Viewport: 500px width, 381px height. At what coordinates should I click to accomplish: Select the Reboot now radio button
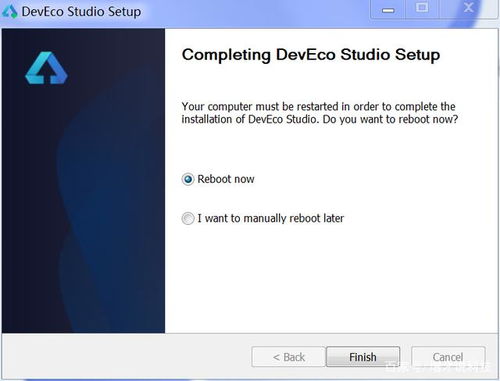[x=188, y=179]
